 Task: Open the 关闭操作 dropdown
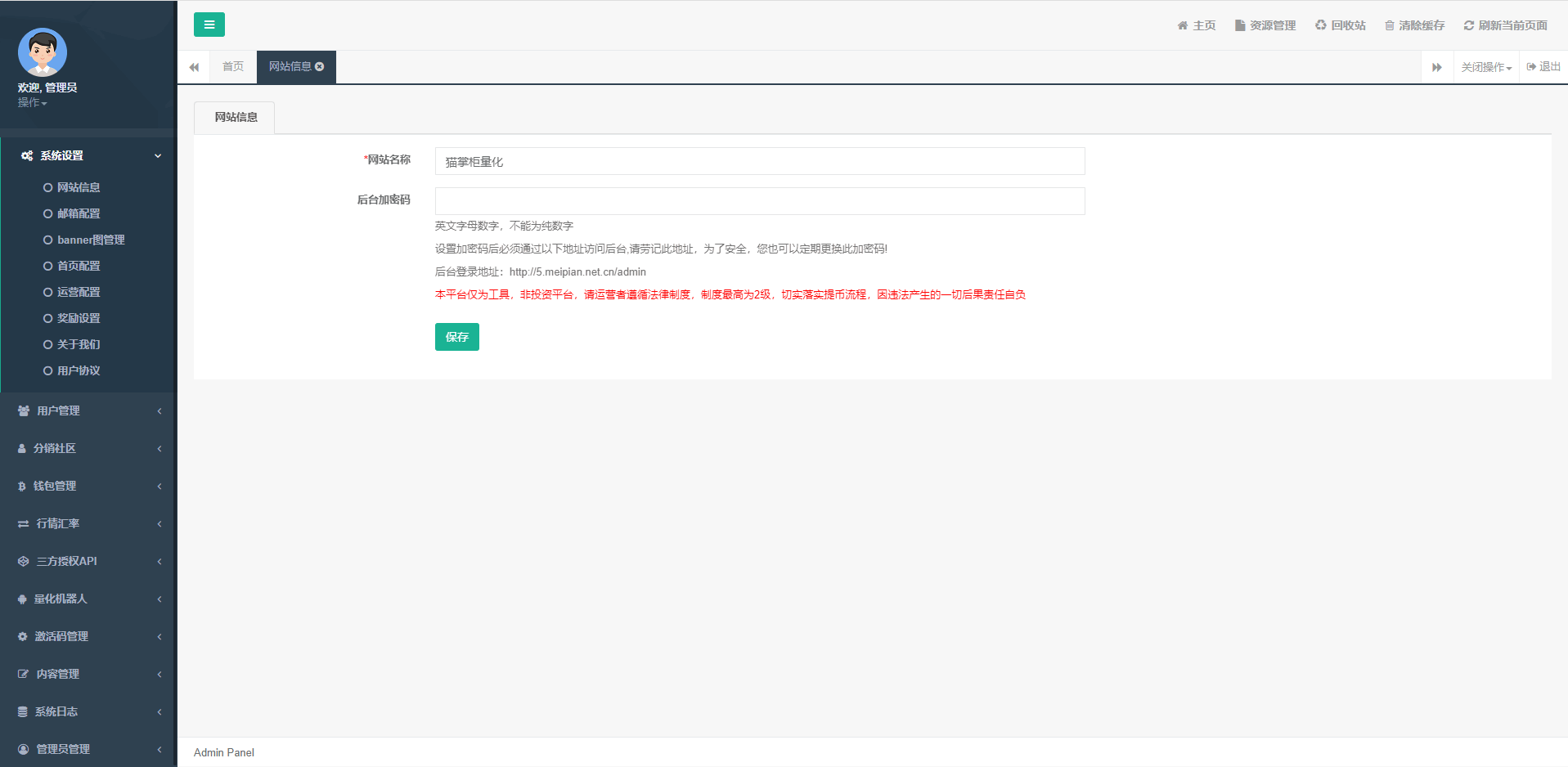[1486, 67]
